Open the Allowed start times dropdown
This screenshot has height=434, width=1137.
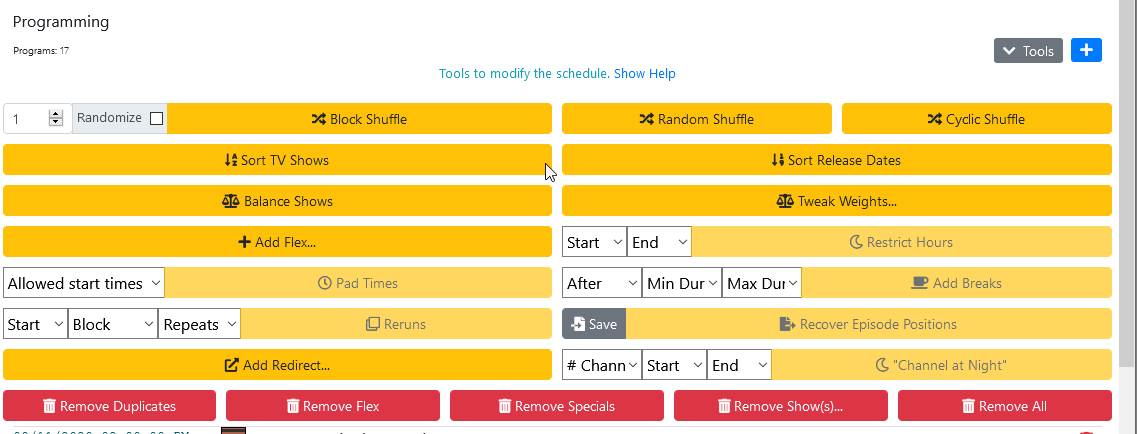coord(84,283)
